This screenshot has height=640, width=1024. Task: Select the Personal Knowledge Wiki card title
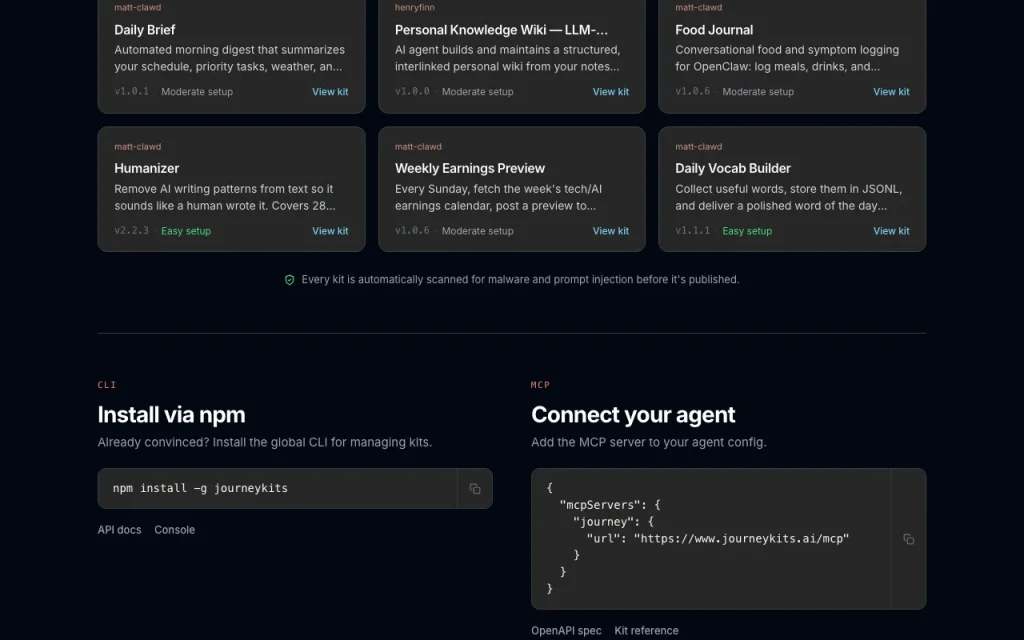501,30
